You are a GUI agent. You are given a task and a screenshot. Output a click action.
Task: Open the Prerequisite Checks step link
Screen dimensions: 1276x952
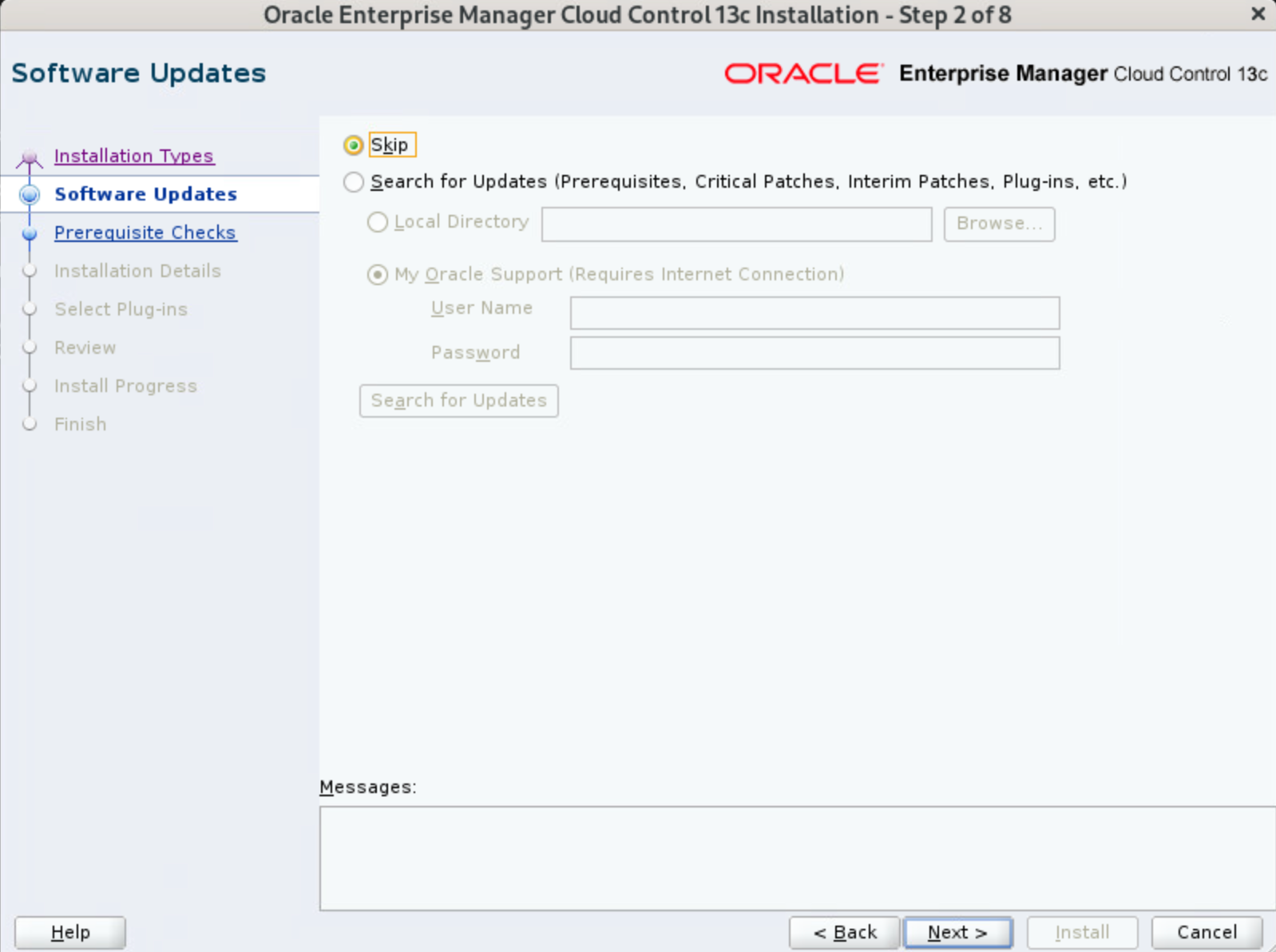(145, 232)
